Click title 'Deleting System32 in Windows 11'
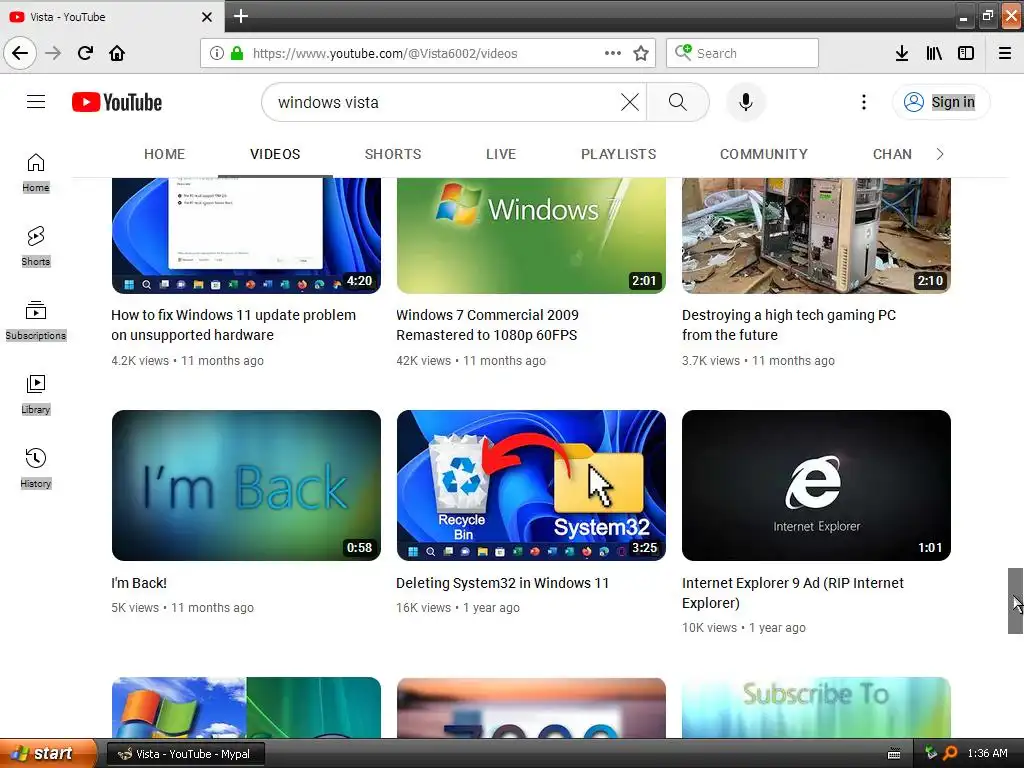 tap(502, 583)
